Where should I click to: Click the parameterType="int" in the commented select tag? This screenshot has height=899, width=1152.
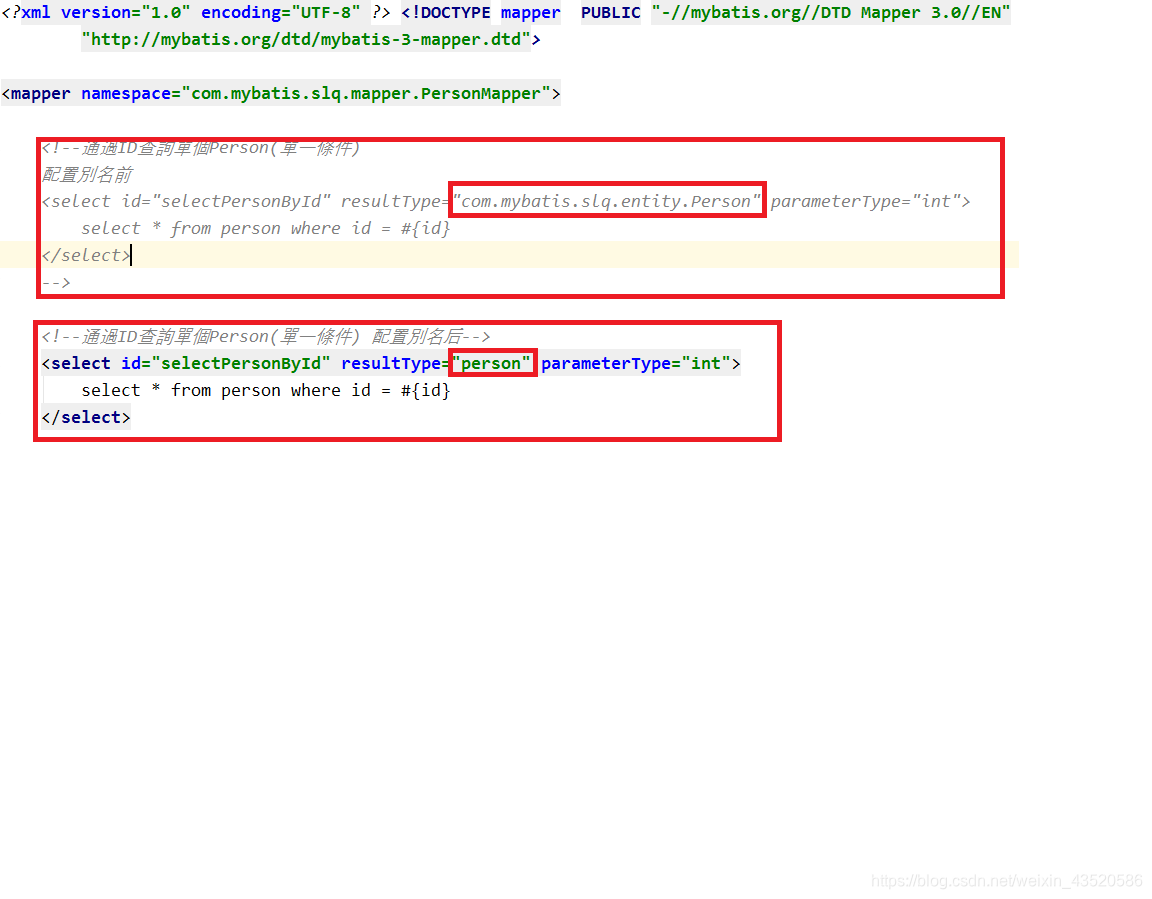(865, 201)
